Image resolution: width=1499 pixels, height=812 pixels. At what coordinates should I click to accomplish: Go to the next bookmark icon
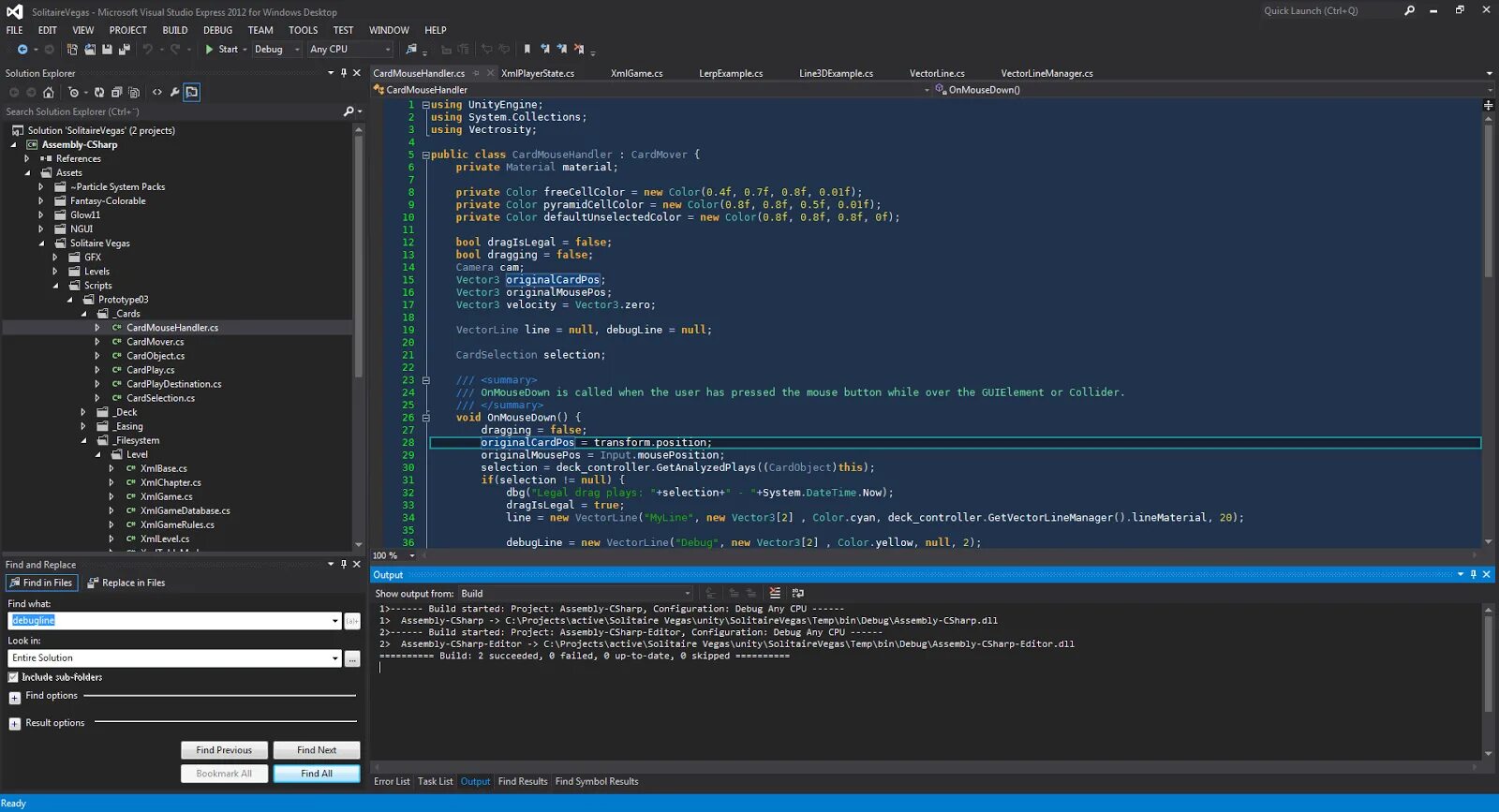(x=561, y=50)
